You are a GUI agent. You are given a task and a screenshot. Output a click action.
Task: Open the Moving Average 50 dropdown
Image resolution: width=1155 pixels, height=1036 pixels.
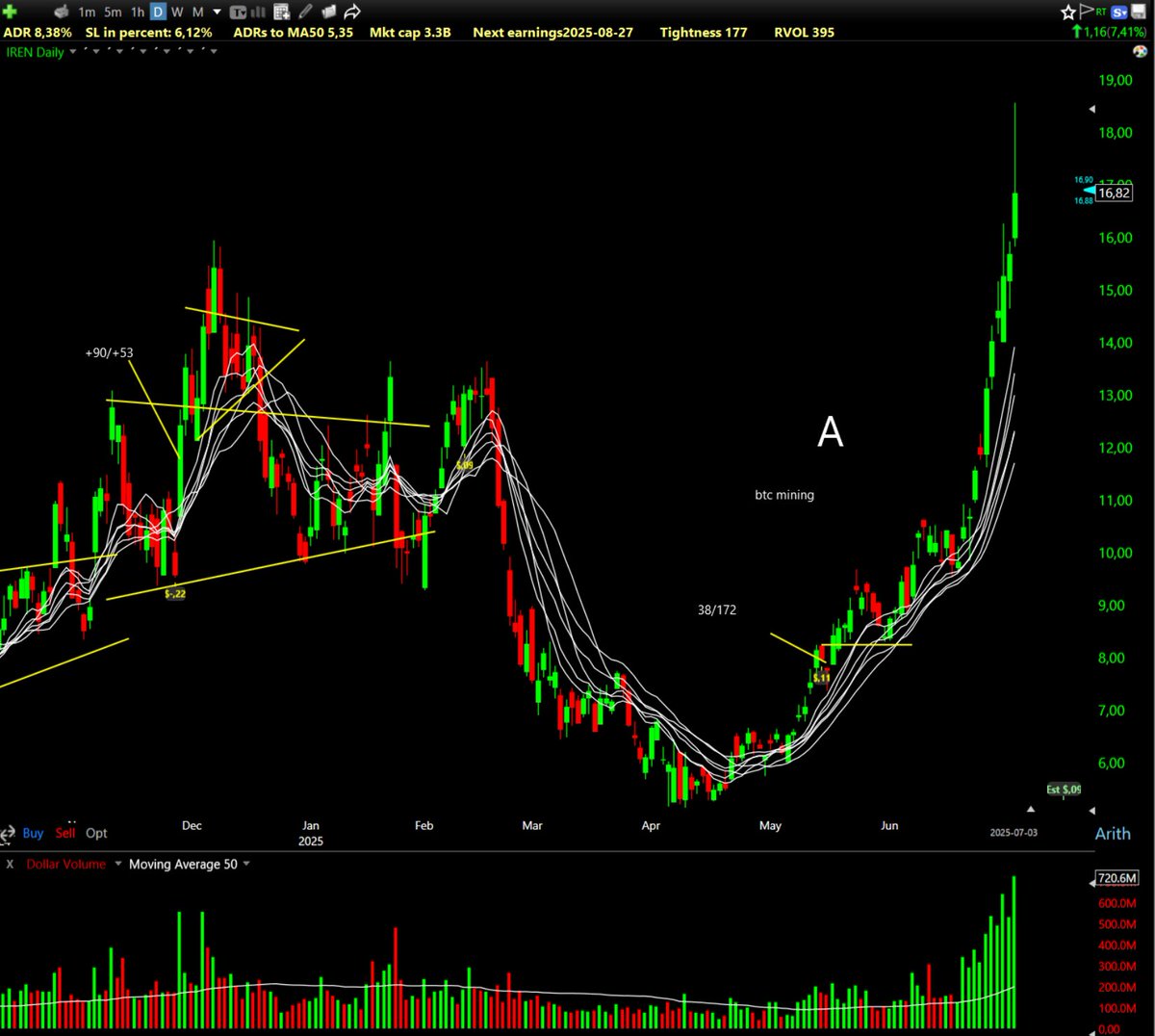(182, 865)
